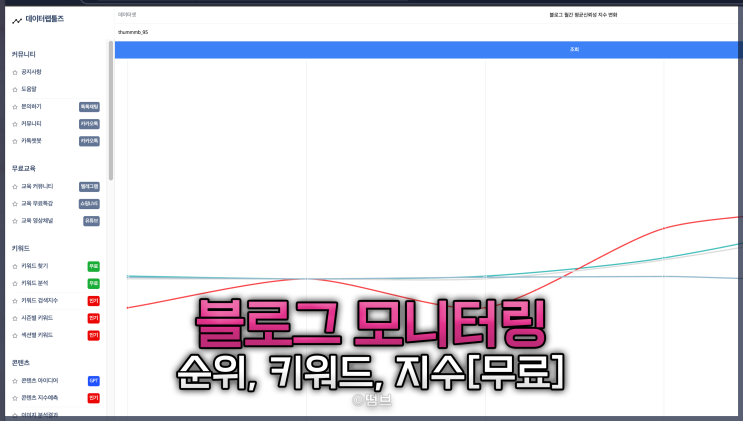The height and width of the screenshot is (421, 743).
Task: Select 문의하기 in the sidebar
Action: (31, 107)
